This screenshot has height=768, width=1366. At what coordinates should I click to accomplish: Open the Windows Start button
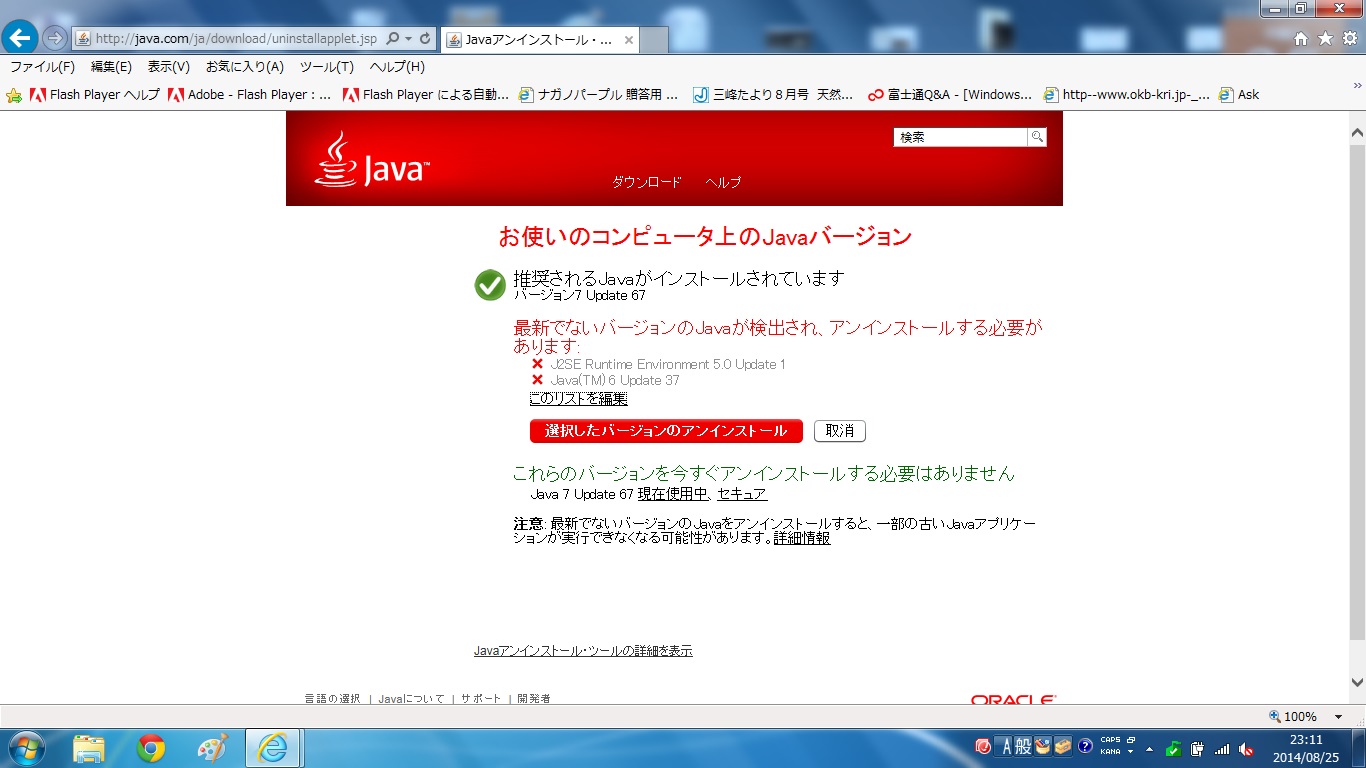point(26,748)
